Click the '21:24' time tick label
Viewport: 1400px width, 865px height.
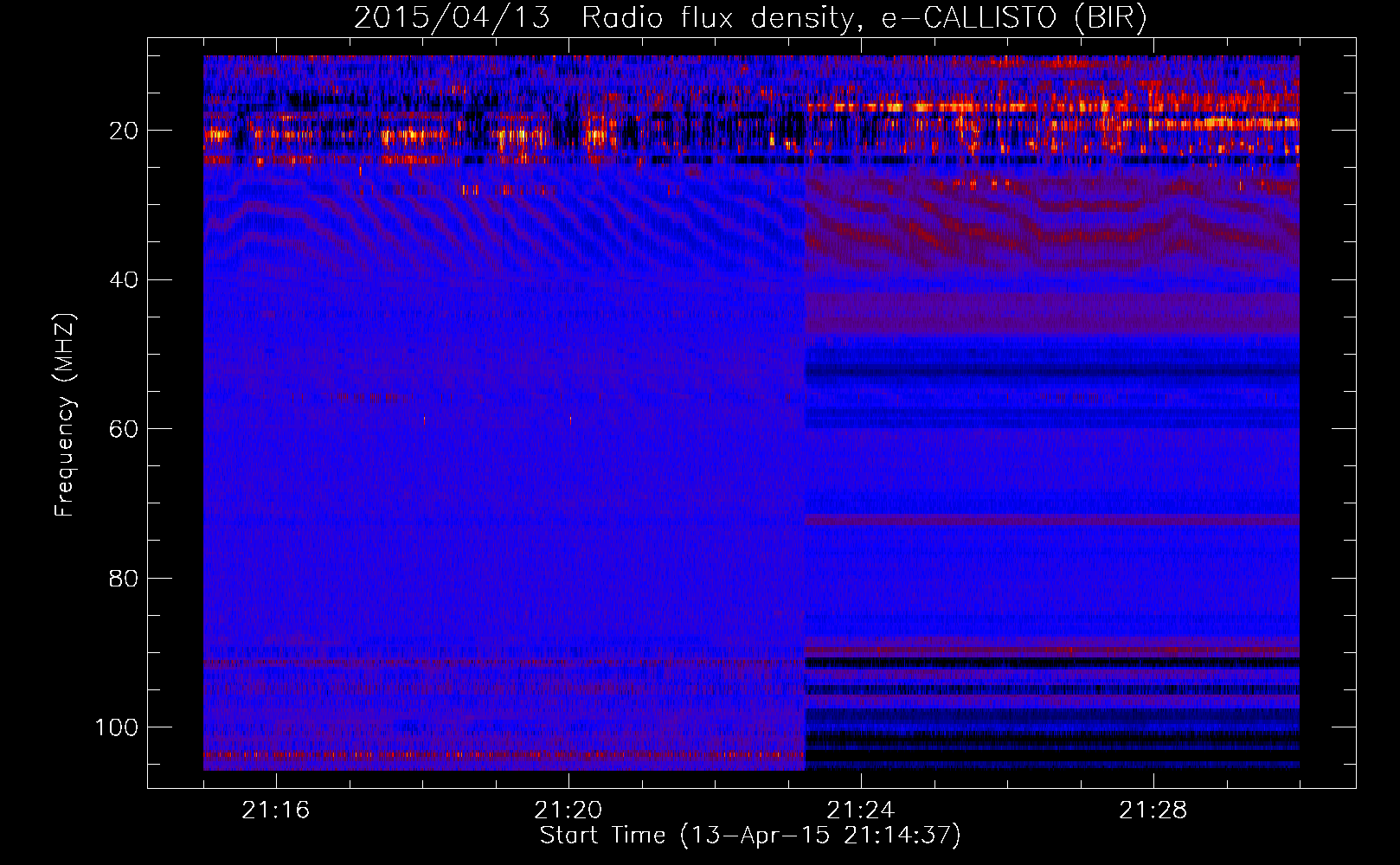tap(861, 811)
